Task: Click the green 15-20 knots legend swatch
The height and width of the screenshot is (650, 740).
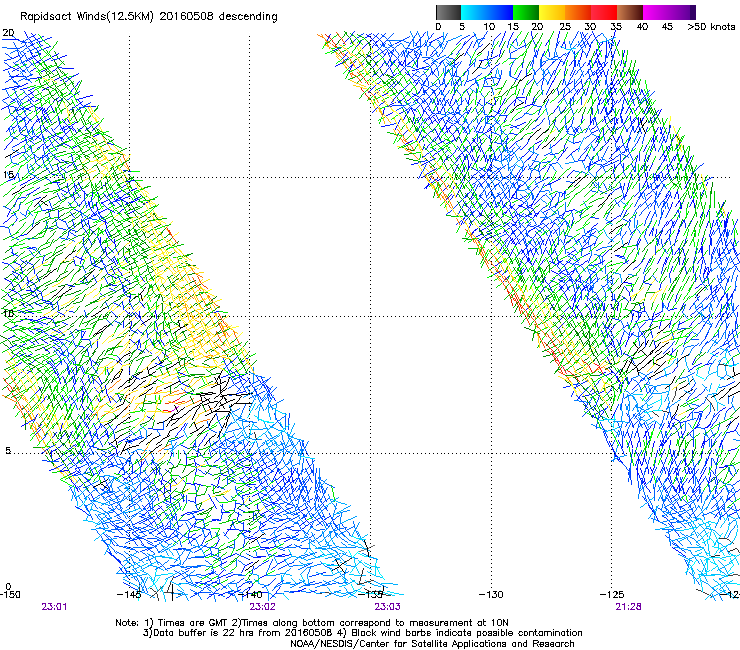Action: (x=526, y=12)
